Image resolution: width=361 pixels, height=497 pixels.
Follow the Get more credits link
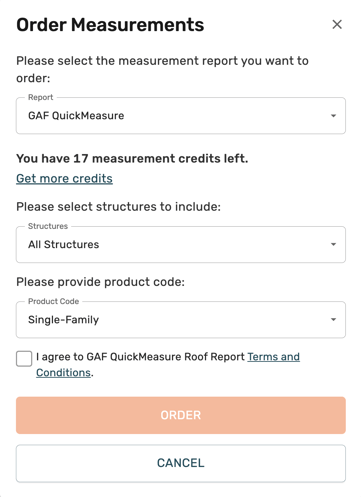tap(64, 179)
